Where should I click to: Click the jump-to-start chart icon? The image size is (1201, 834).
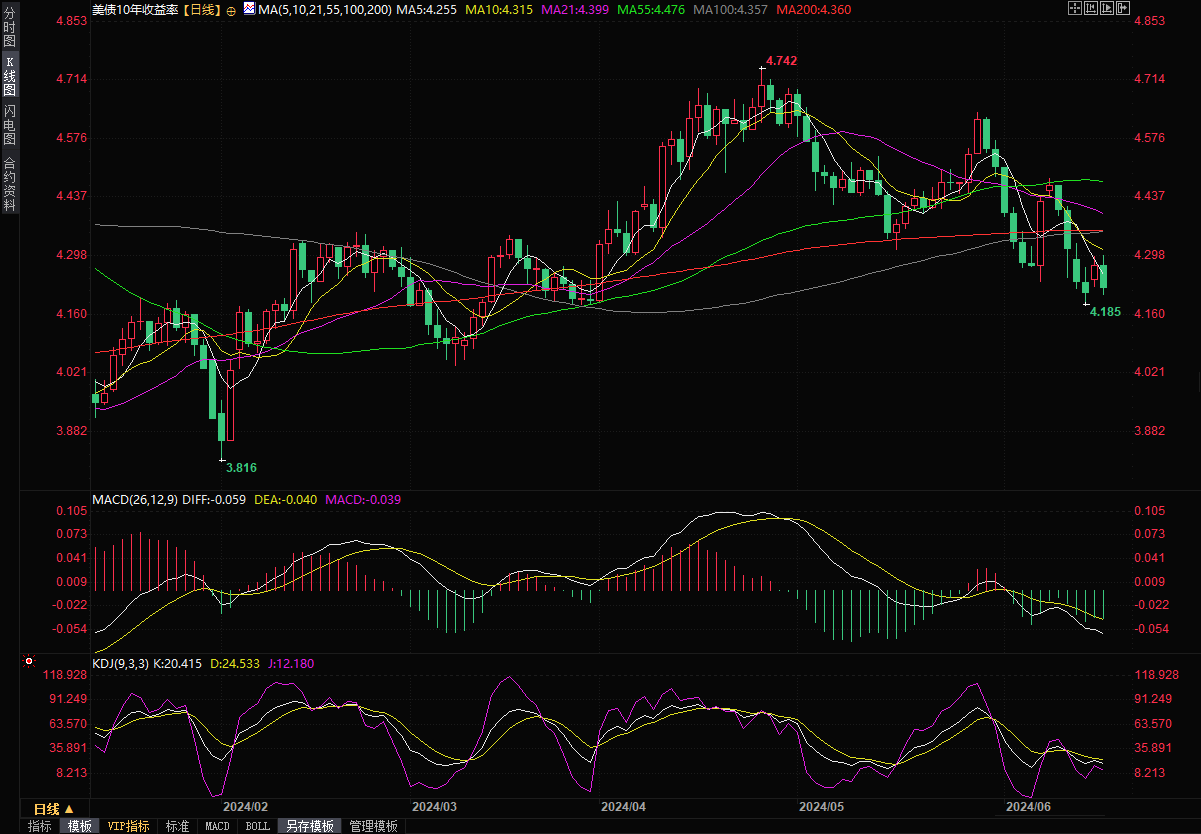coord(1092,9)
